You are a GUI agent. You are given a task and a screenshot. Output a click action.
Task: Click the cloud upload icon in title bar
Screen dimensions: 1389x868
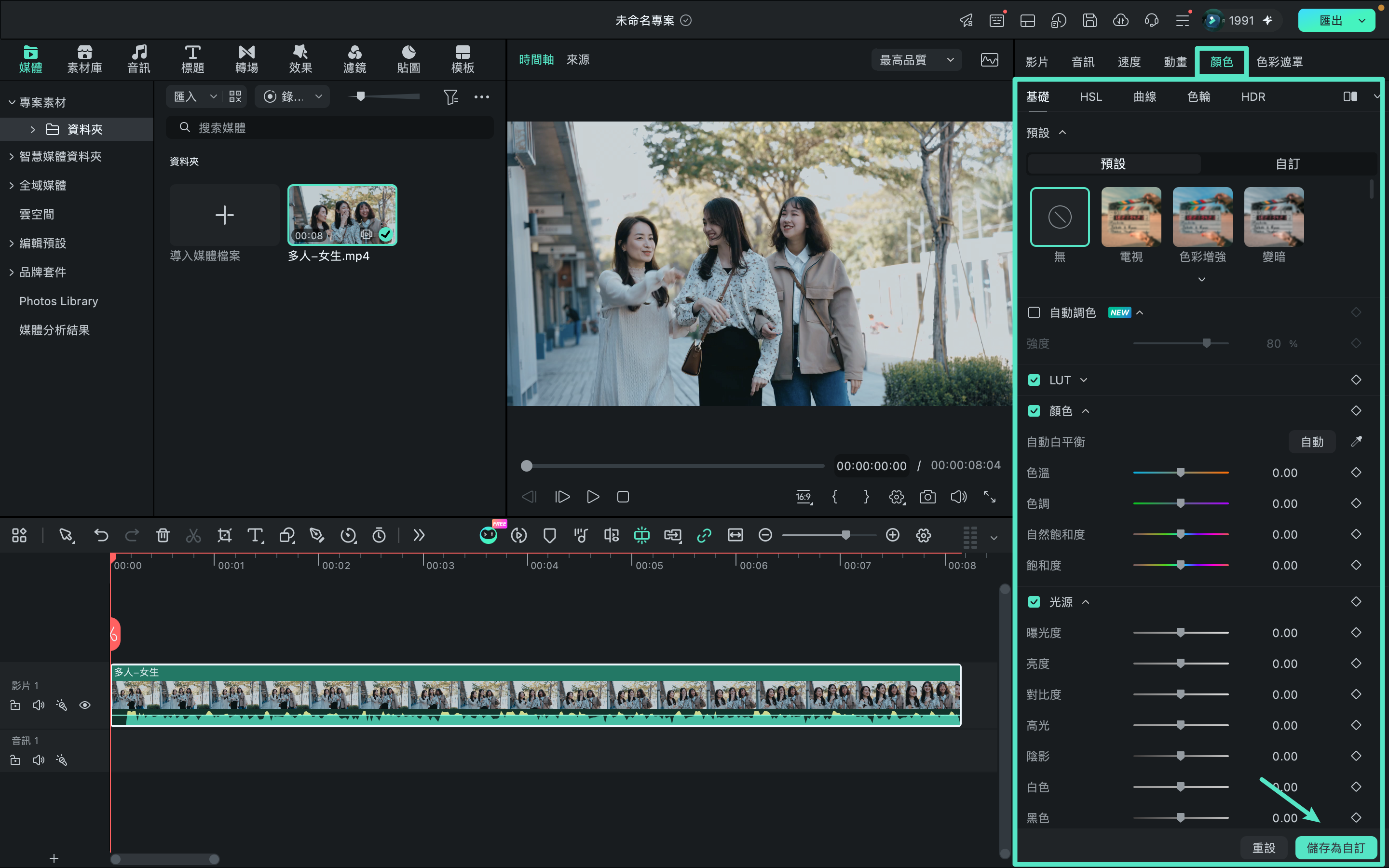coord(1120,21)
